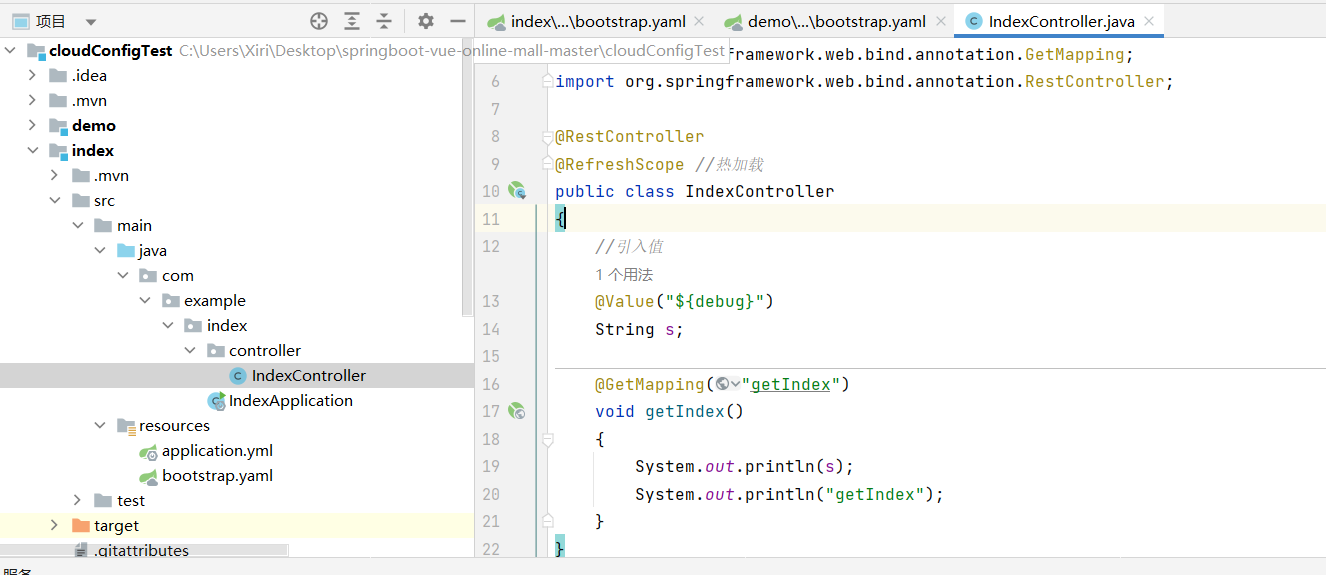This screenshot has width=1326, height=575.
Task: Click the resources folder icon
Action: coord(126,426)
